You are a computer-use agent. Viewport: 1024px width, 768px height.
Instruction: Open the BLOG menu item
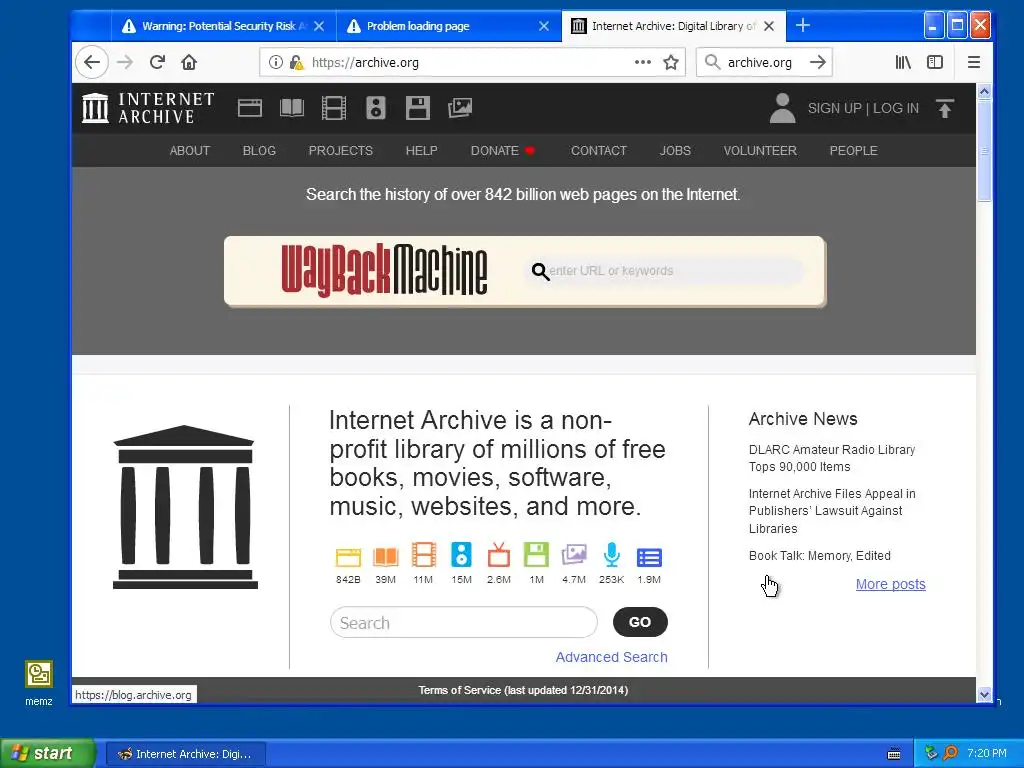(259, 151)
